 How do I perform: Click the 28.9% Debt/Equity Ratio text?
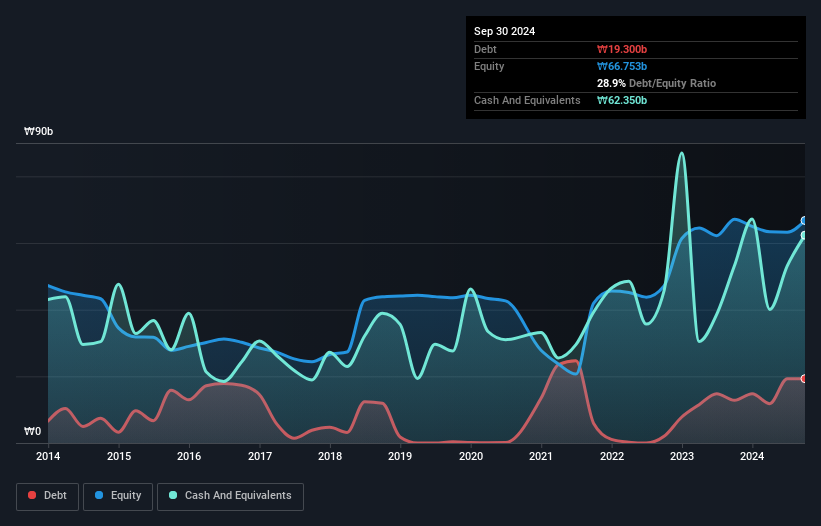[657, 83]
